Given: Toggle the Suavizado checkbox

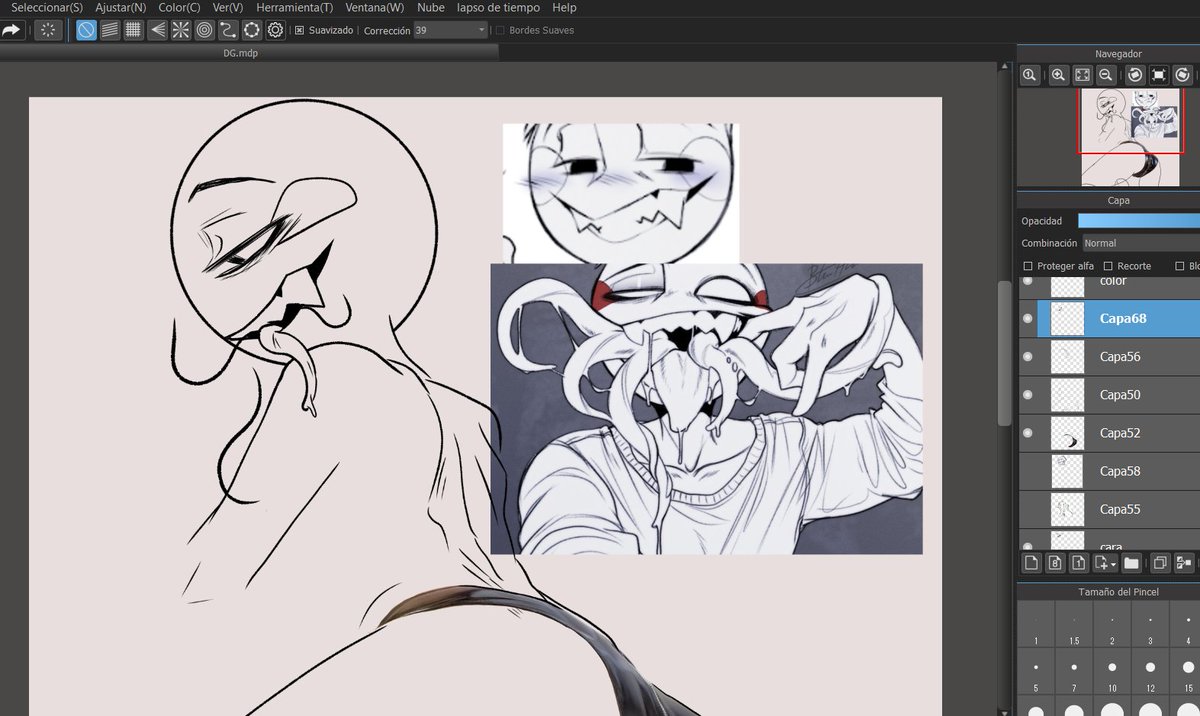Looking at the screenshot, I should (300, 31).
